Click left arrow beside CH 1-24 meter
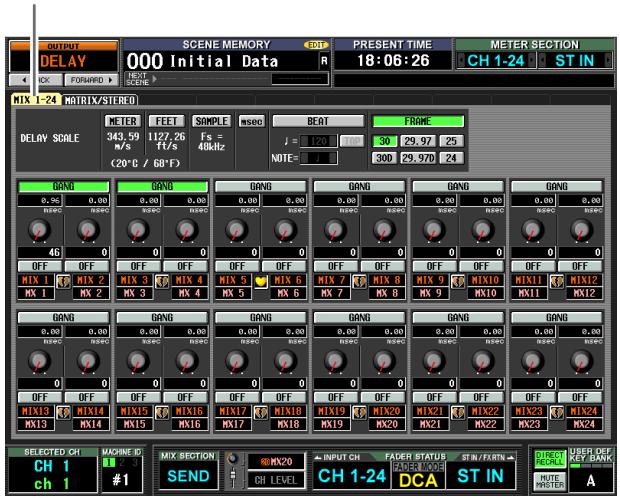Screen dimensions: 620x498 click(x=461, y=61)
